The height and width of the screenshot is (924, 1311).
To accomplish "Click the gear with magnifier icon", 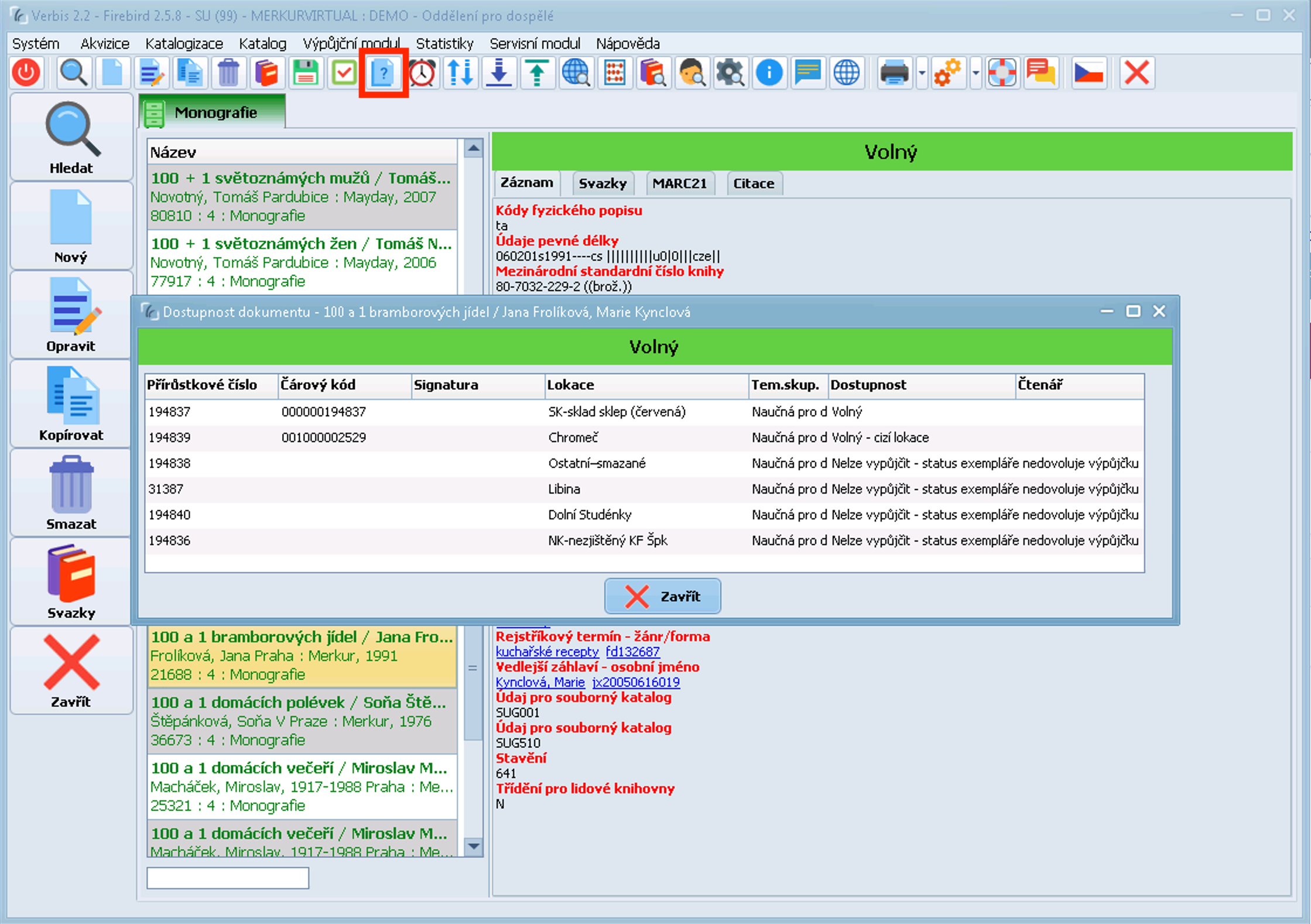I will (x=731, y=73).
